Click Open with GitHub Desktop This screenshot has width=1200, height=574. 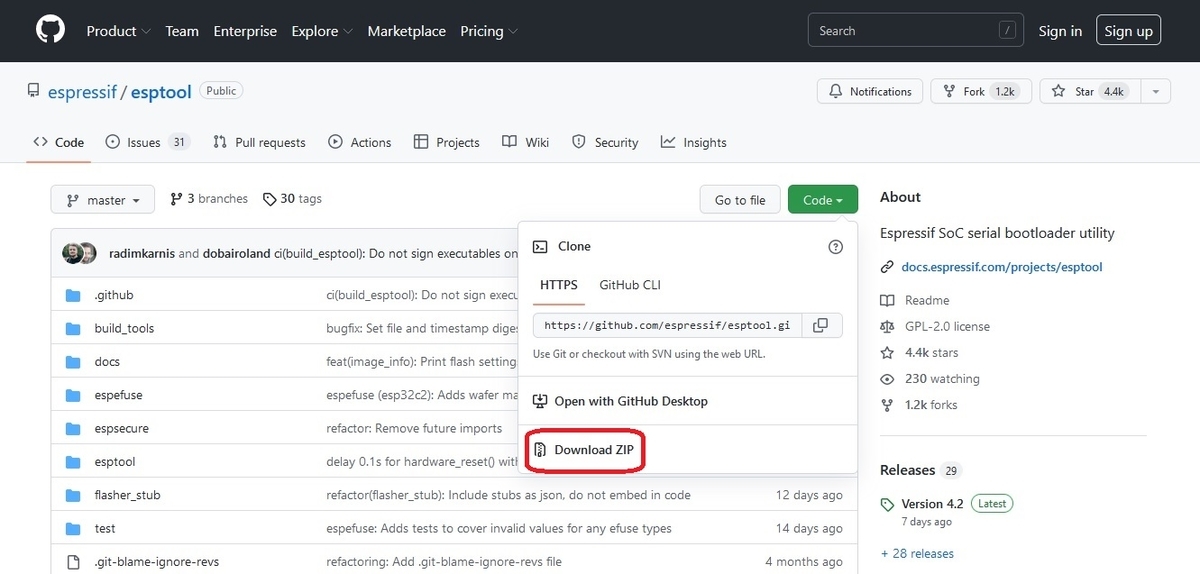(620, 401)
